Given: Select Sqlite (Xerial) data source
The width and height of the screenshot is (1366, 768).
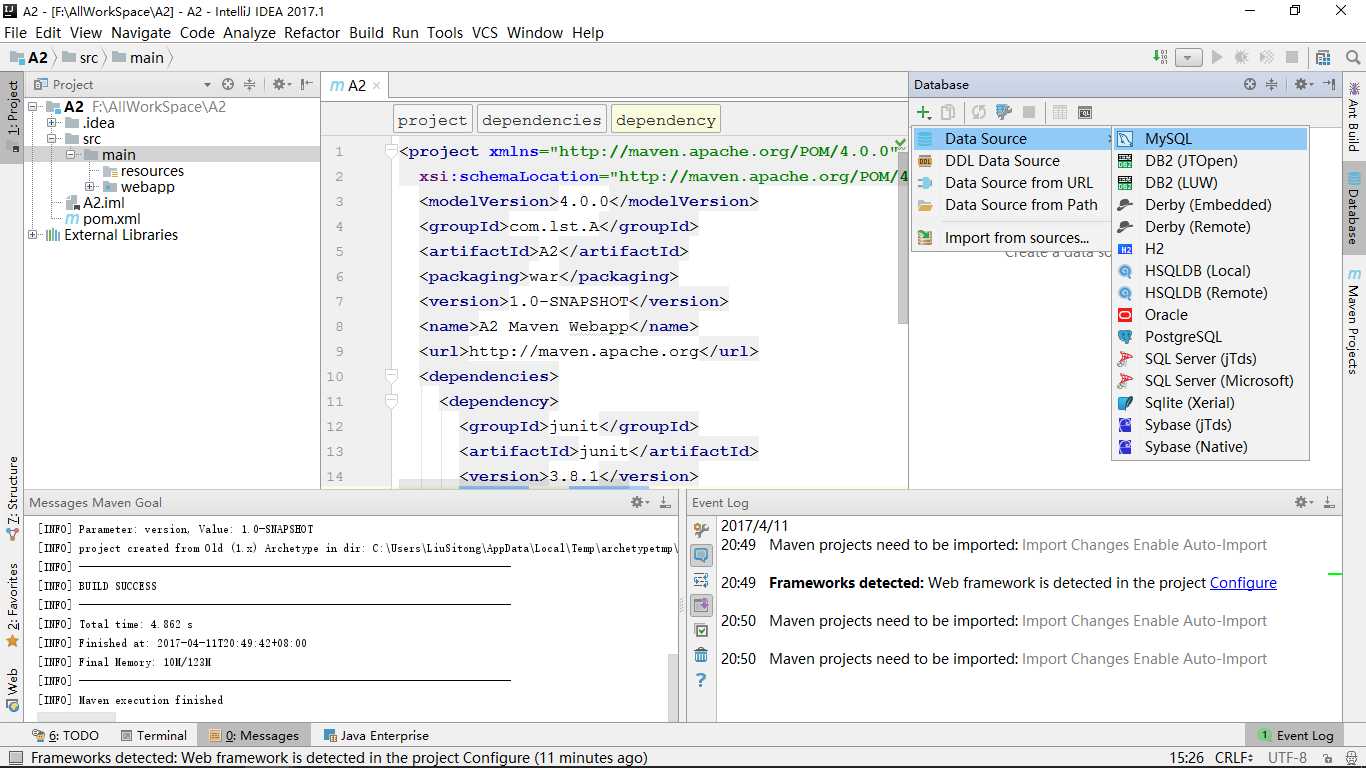Looking at the screenshot, I should pyautogui.click(x=1210, y=403).
